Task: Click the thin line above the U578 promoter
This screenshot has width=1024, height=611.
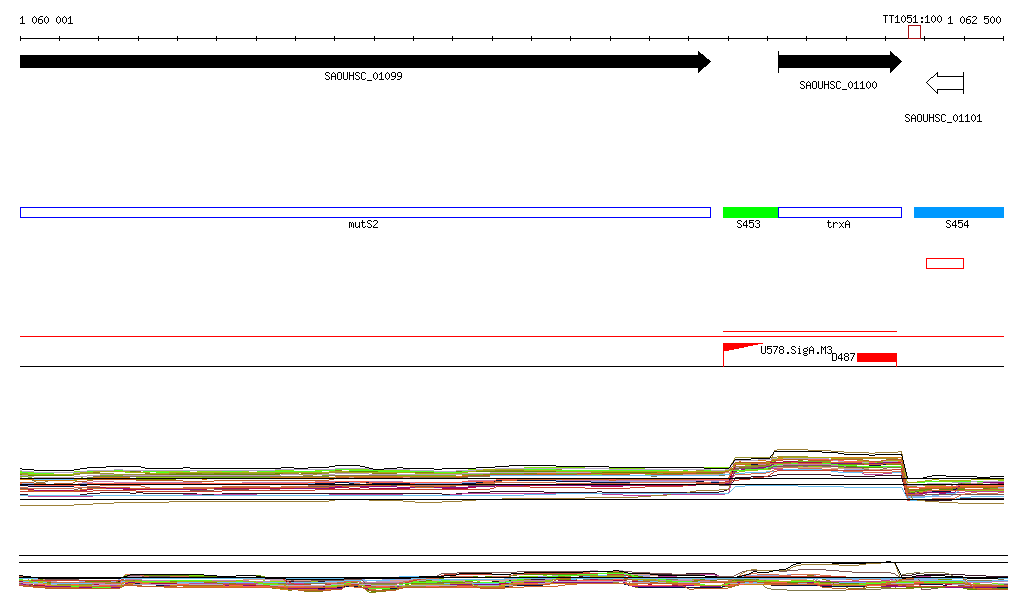Action: coord(810,331)
